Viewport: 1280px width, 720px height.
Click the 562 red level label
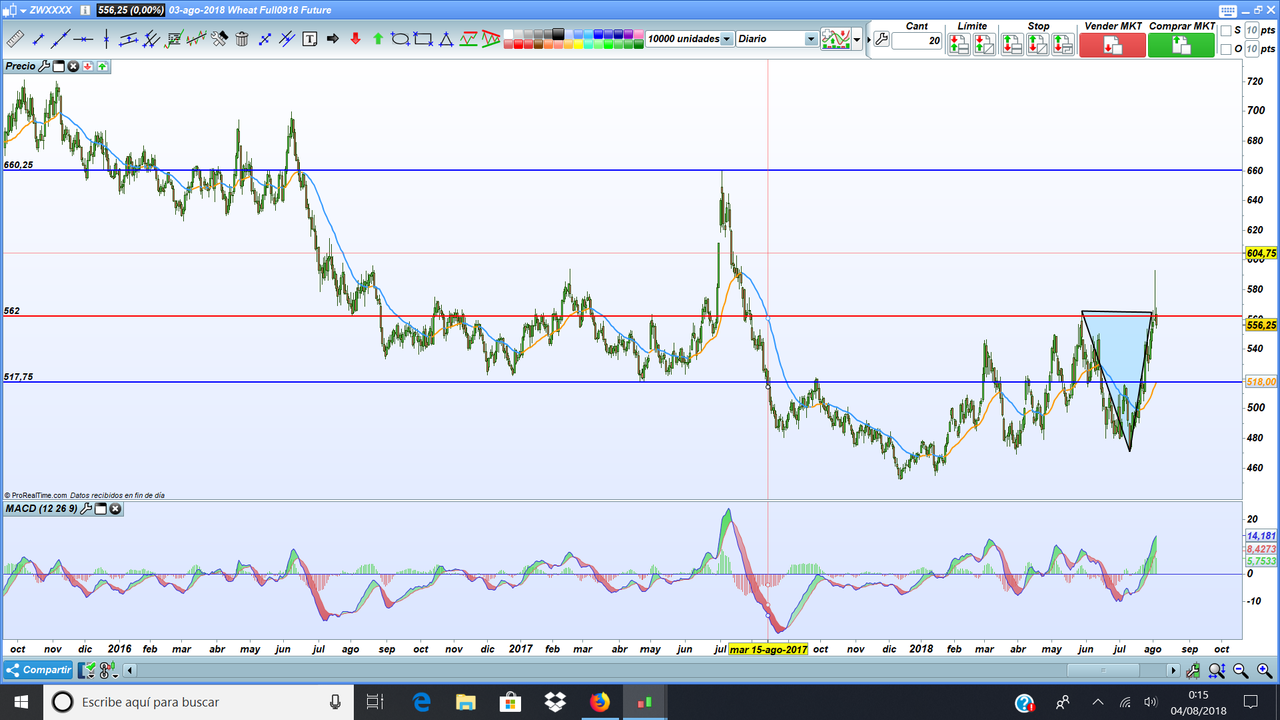12,311
